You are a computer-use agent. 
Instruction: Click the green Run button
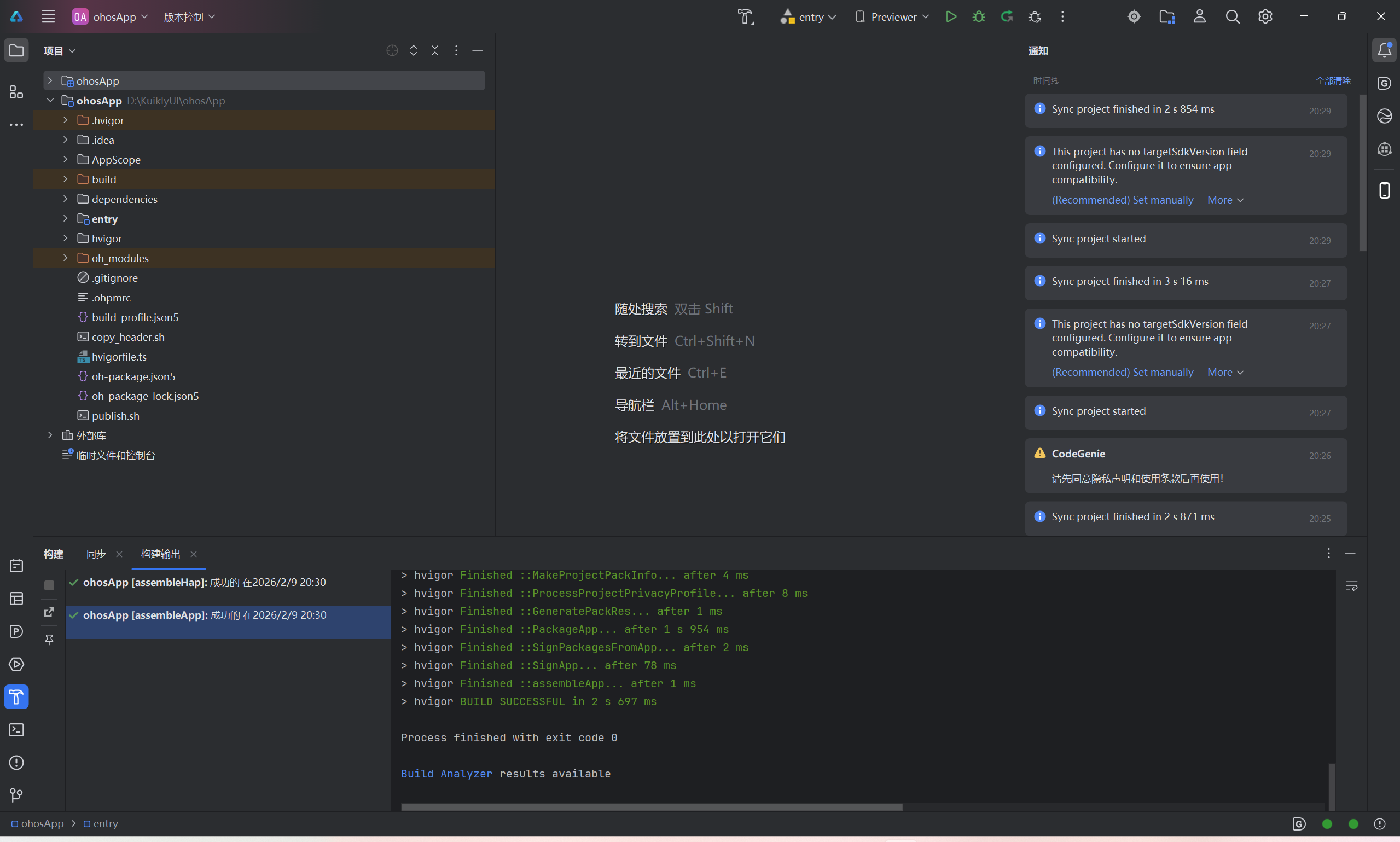(951, 16)
